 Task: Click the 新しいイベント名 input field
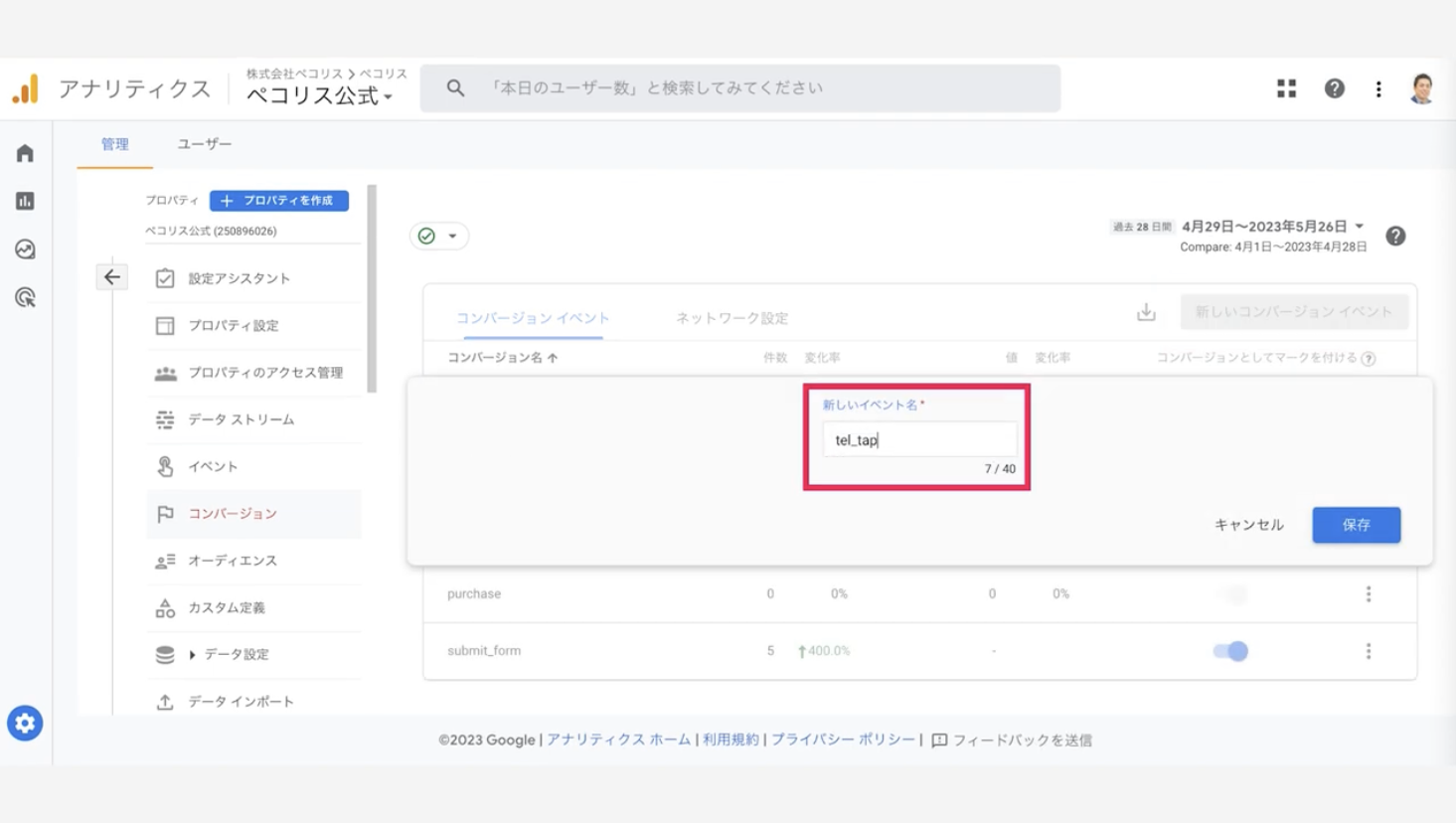pos(919,439)
